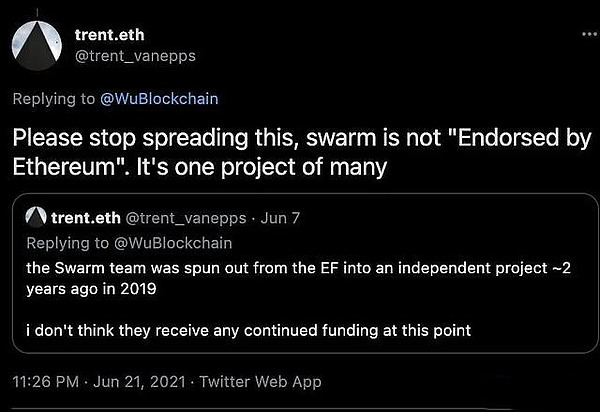600x412 pixels.
Task: Click the trent.eth display name in the header
Action: tap(109, 35)
